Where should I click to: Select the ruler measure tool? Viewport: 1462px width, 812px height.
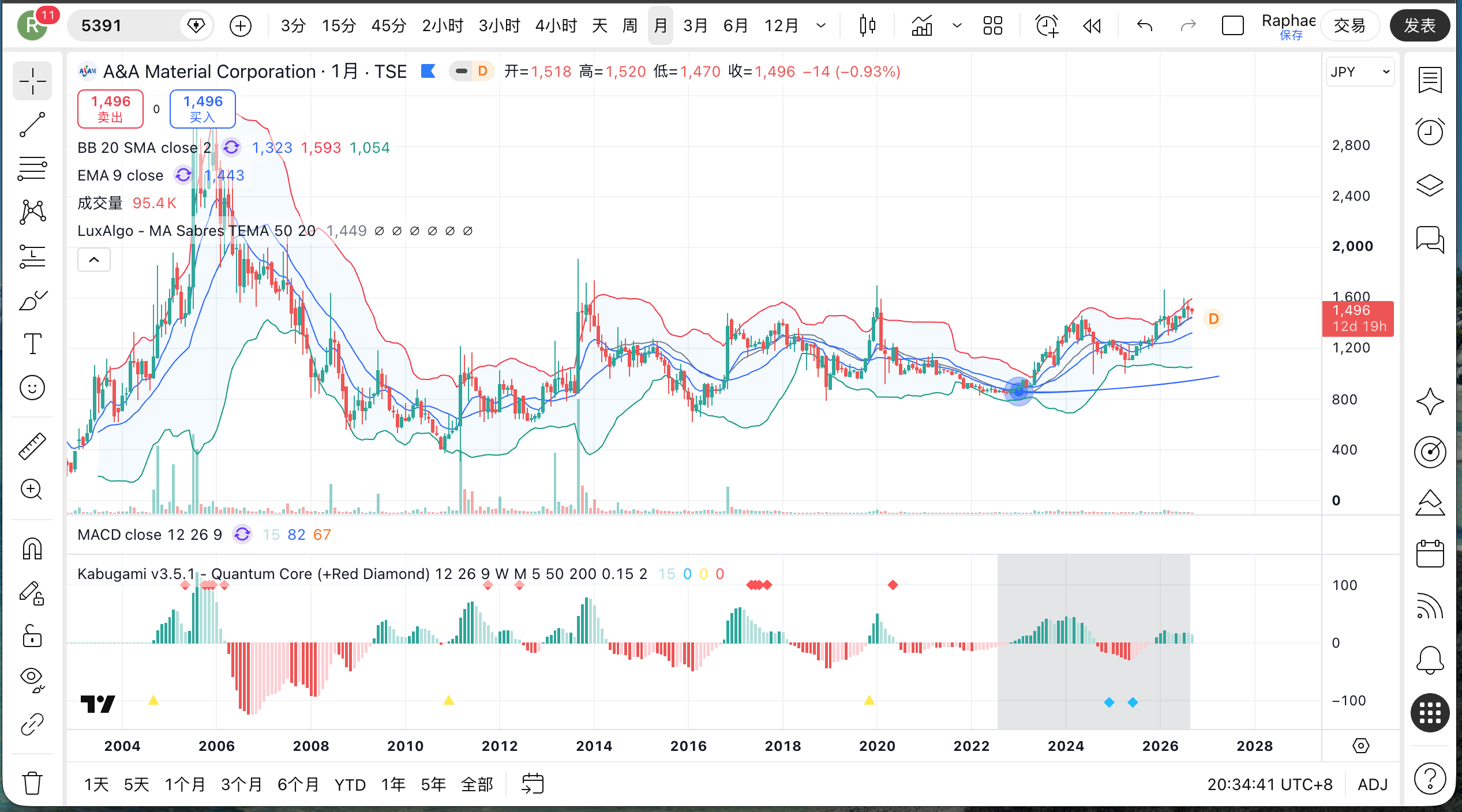click(32, 446)
